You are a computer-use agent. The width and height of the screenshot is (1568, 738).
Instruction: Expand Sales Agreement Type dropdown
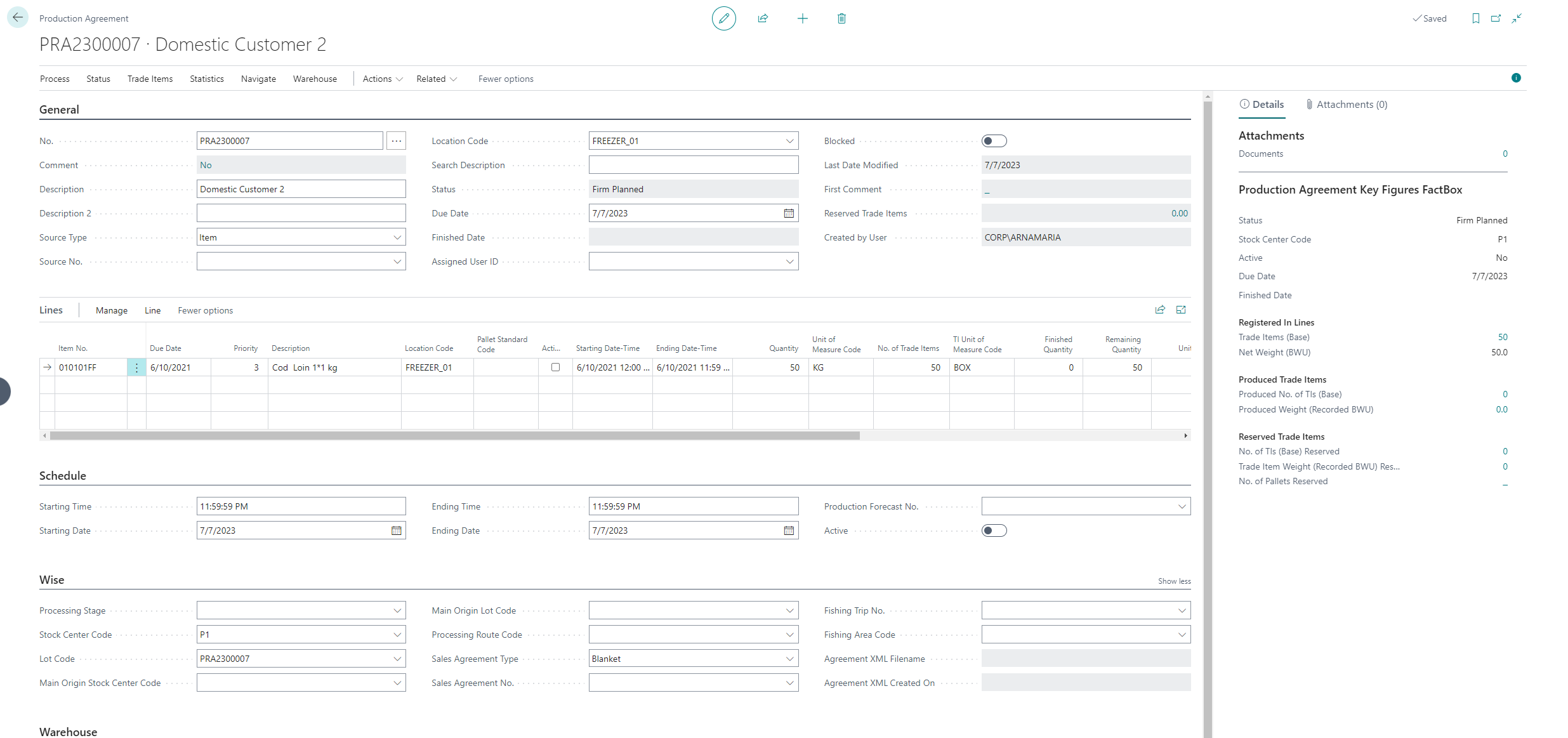[789, 659]
